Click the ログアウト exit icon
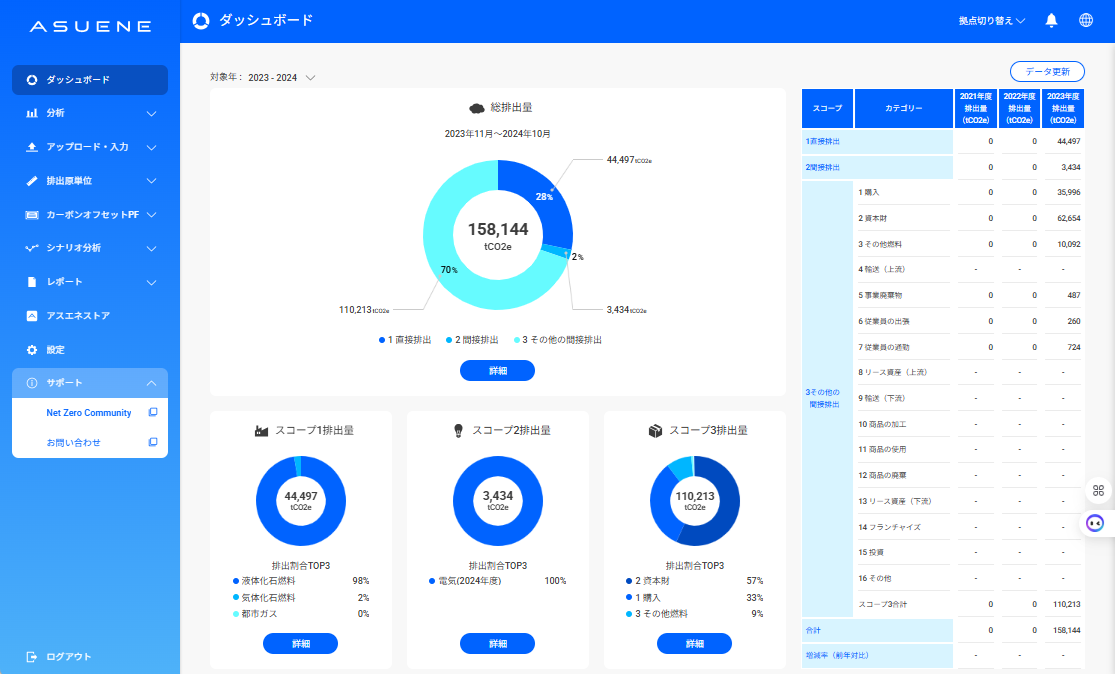This screenshot has height=674, width=1115. pyautogui.click(x=31, y=657)
